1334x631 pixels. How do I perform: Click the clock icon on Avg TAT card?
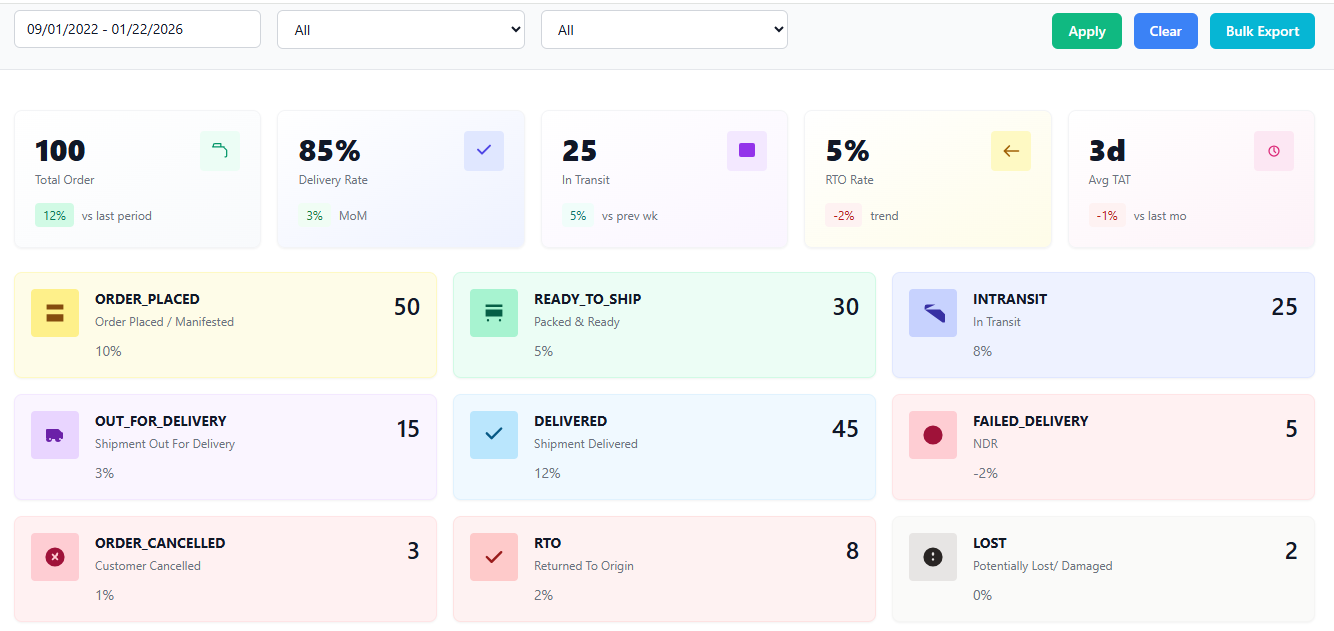tap(1274, 151)
